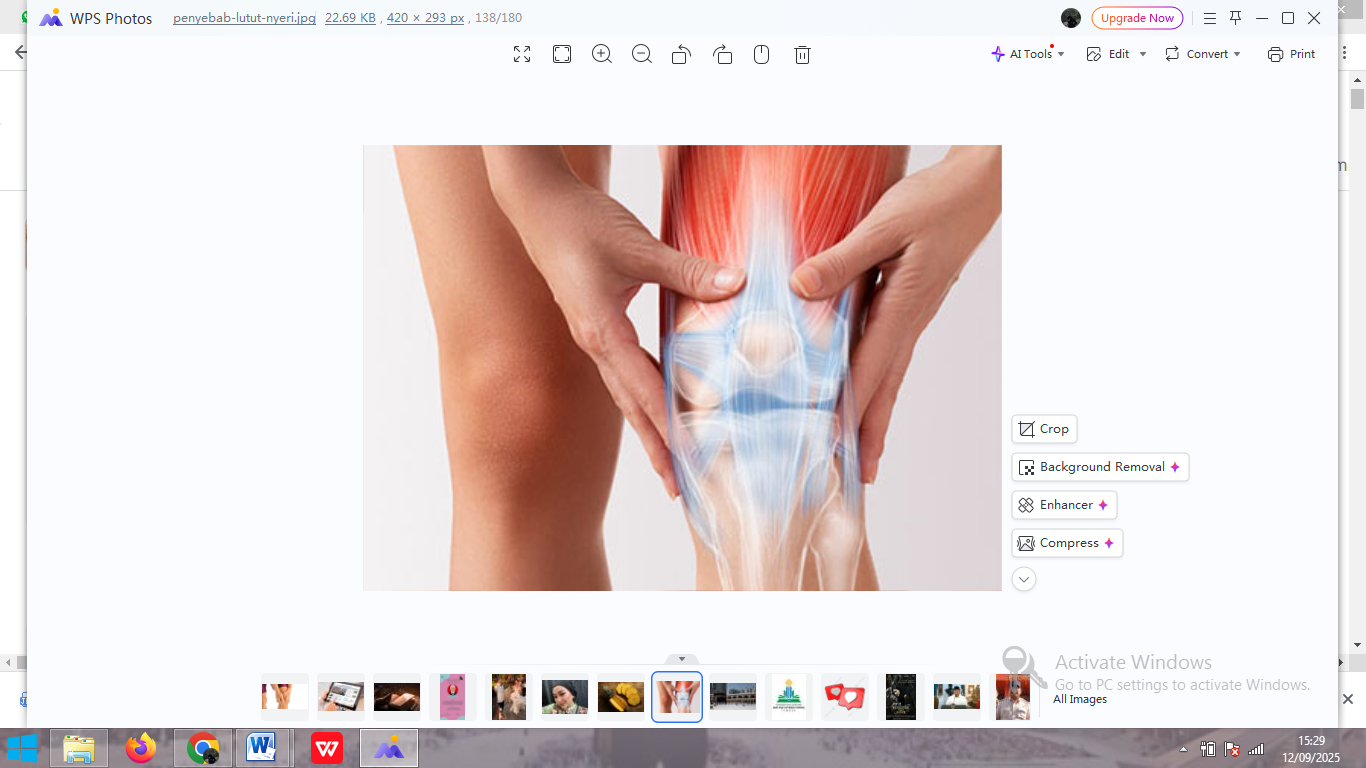Select the dark book thumbnail
The height and width of the screenshot is (768, 1366).
[x=397, y=697]
